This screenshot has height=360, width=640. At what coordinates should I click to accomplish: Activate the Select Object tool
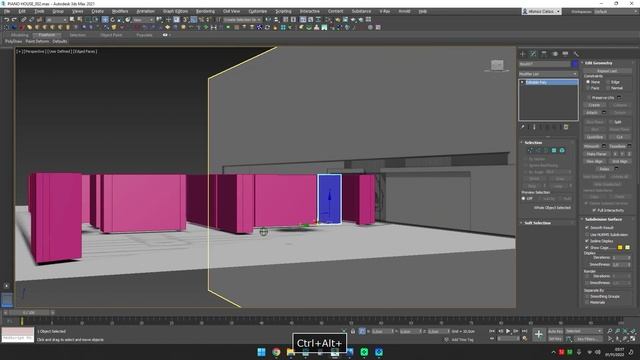[x=72, y=20]
